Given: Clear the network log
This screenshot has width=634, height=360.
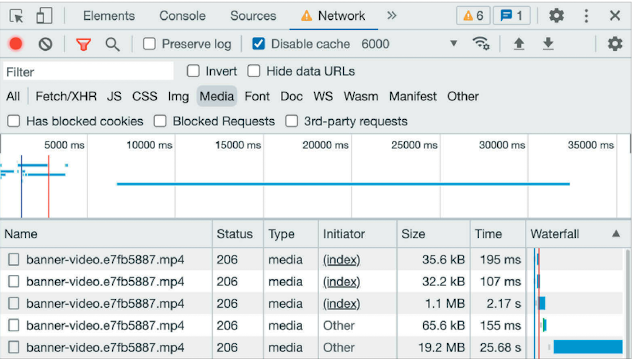Looking at the screenshot, I should [45, 44].
